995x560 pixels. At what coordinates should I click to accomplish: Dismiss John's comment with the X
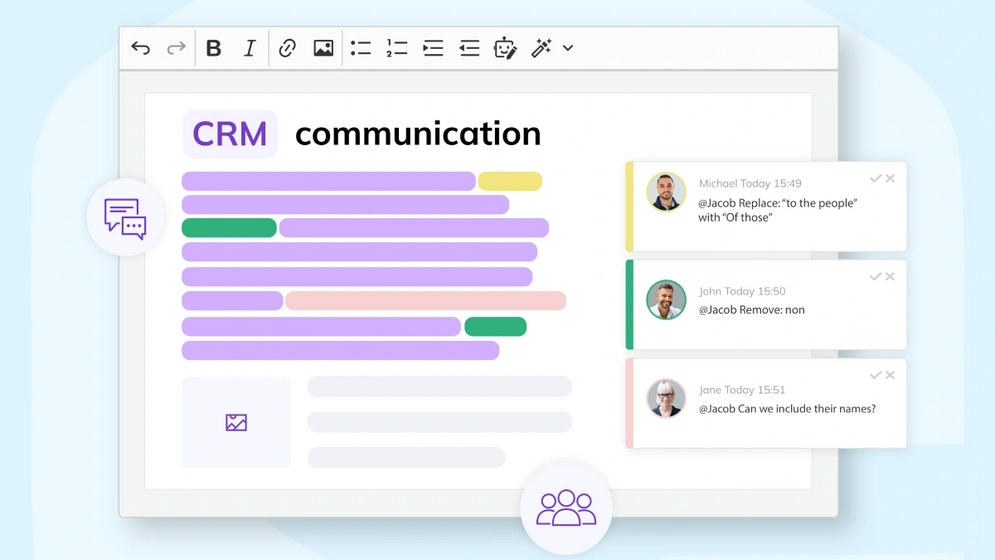890,276
